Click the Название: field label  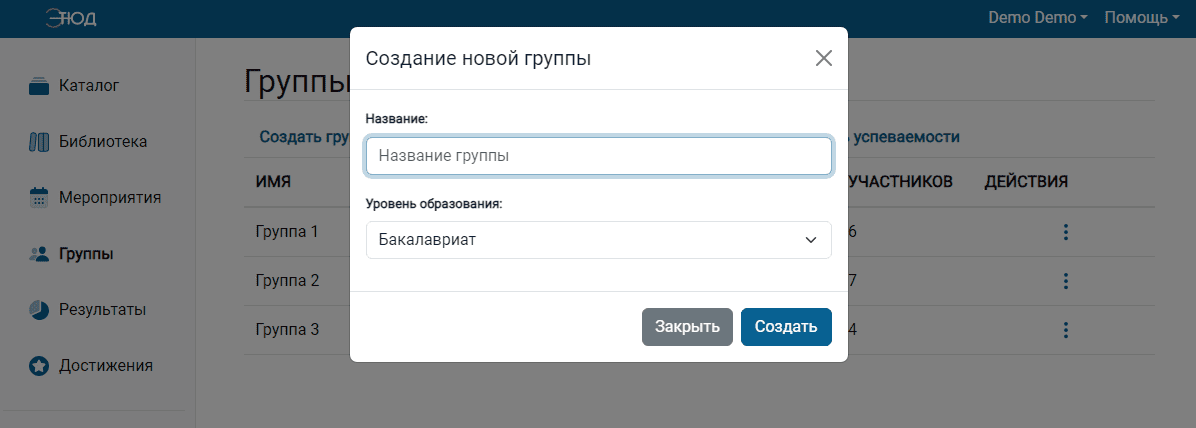pos(397,119)
